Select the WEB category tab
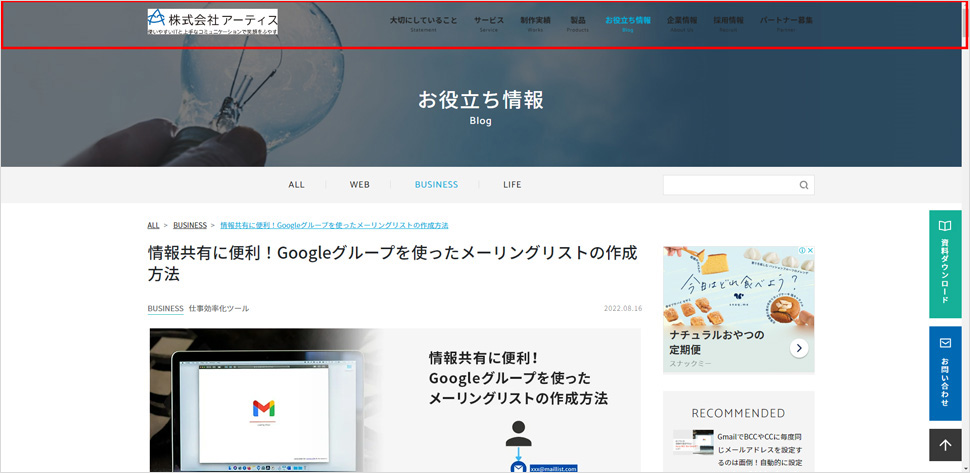Image resolution: width=970 pixels, height=473 pixels. tap(359, 184)
